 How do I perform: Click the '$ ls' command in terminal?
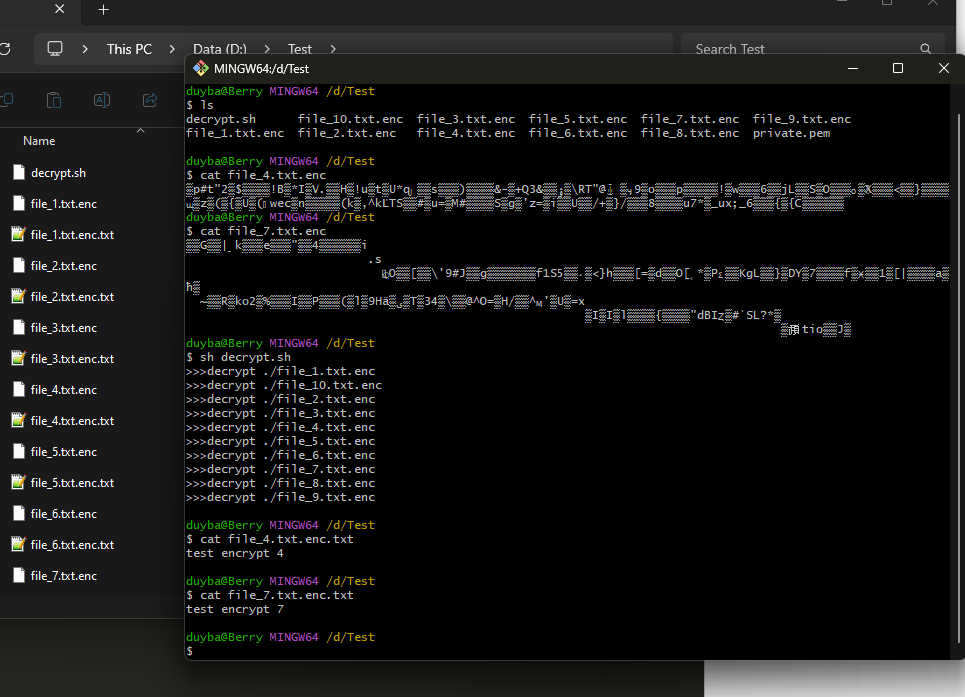pyautogui.click(x=199, y=105)
